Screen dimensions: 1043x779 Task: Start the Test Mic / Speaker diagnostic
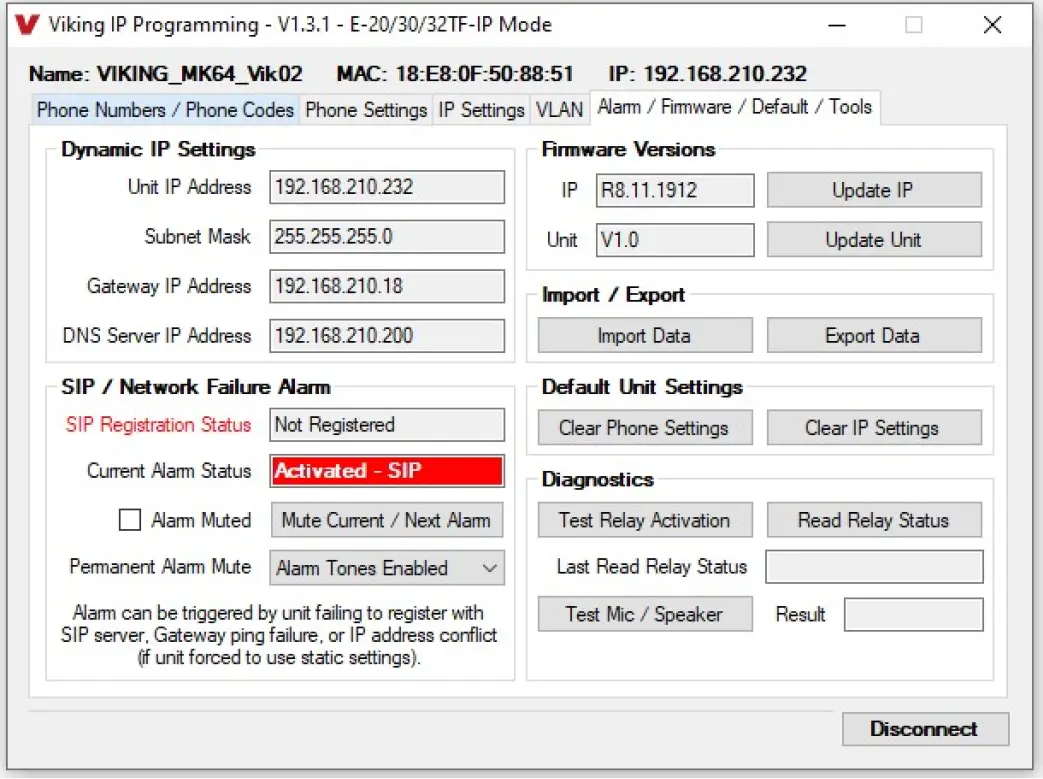[644, 614]
